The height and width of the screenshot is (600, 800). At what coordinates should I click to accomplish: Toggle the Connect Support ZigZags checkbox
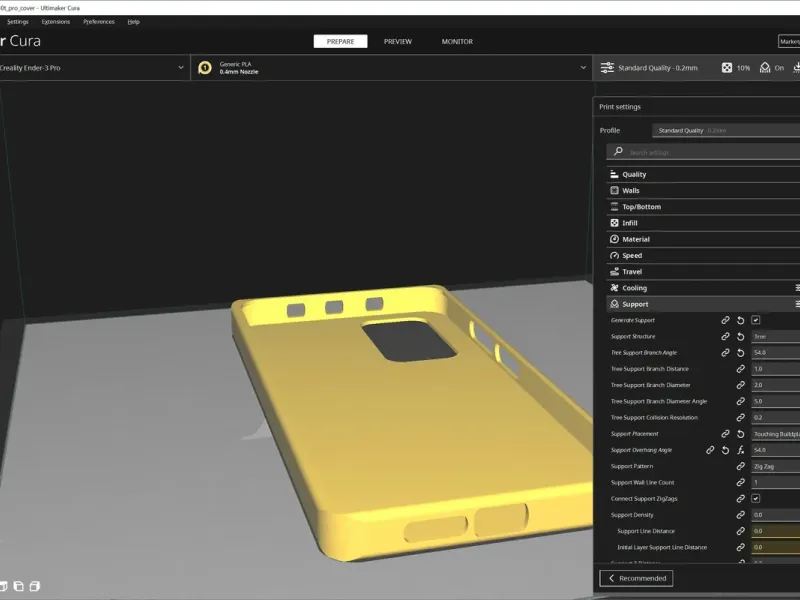756,498
